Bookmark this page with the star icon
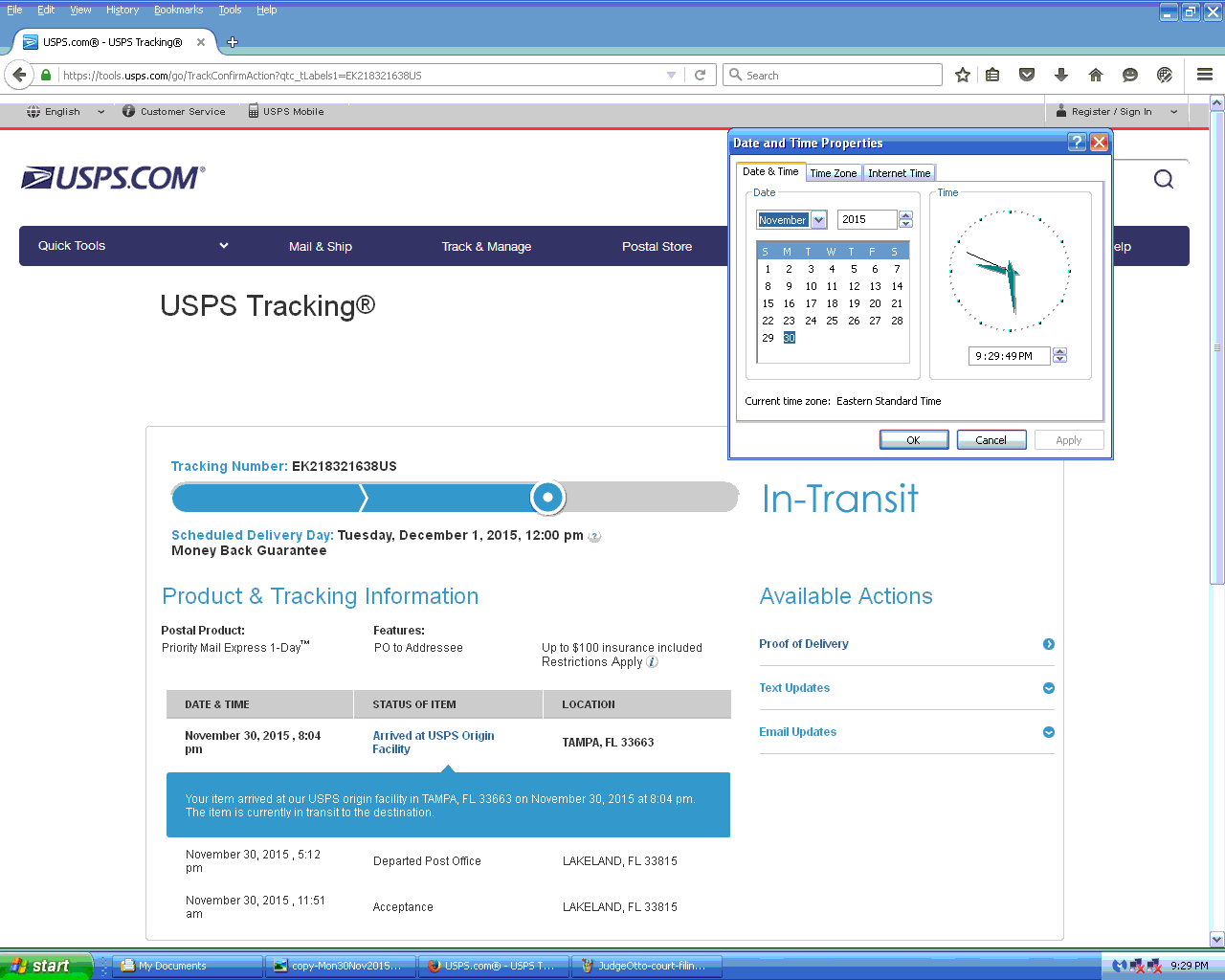 point(963,75)
